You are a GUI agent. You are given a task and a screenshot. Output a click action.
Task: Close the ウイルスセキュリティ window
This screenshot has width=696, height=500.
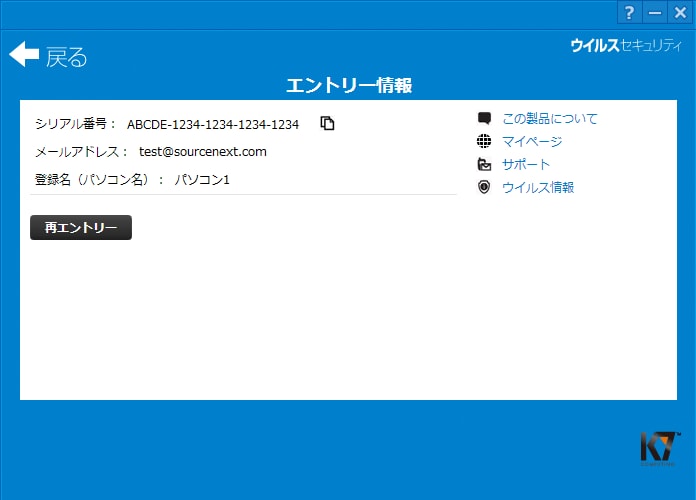click(680, 12)
